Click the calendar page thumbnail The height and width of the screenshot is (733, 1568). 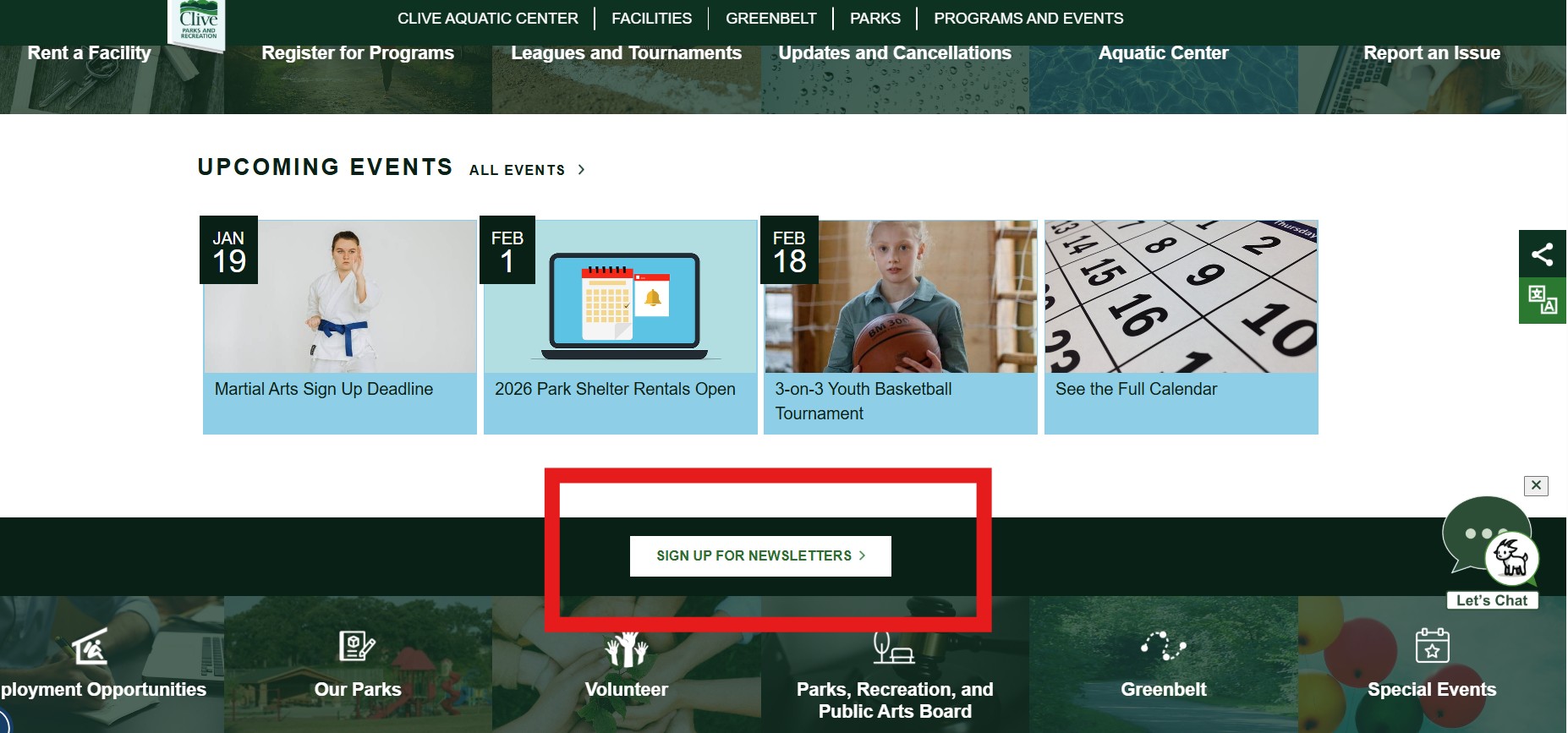tap(1181, 297)
